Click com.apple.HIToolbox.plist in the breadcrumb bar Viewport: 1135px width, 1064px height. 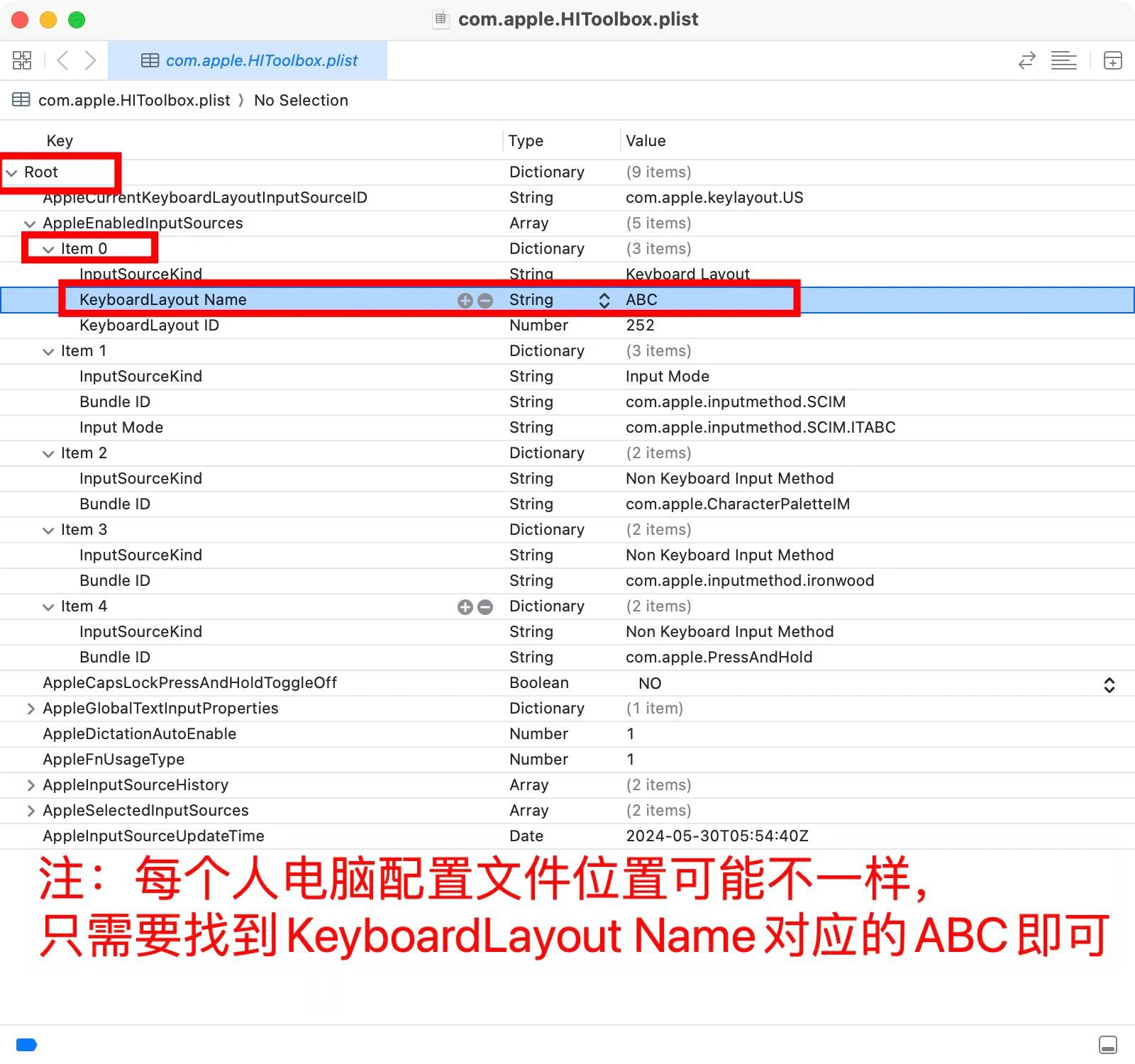[133, 100]
